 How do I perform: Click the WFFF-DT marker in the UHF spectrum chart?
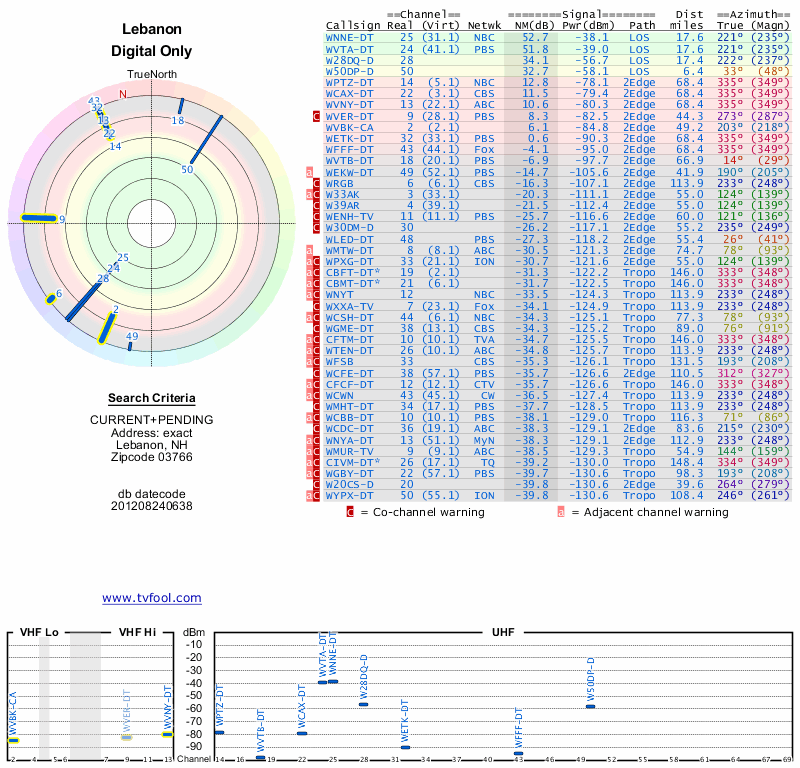pos(518,753)
